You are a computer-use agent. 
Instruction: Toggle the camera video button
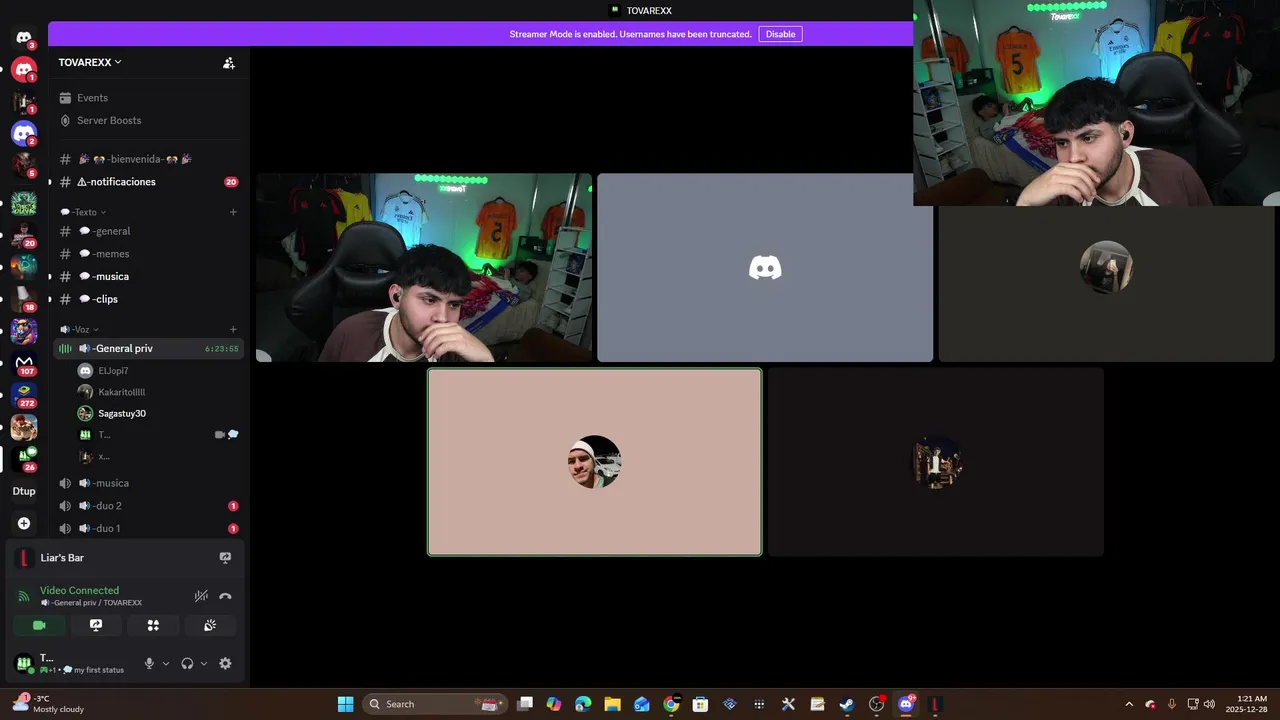[39, 625]
